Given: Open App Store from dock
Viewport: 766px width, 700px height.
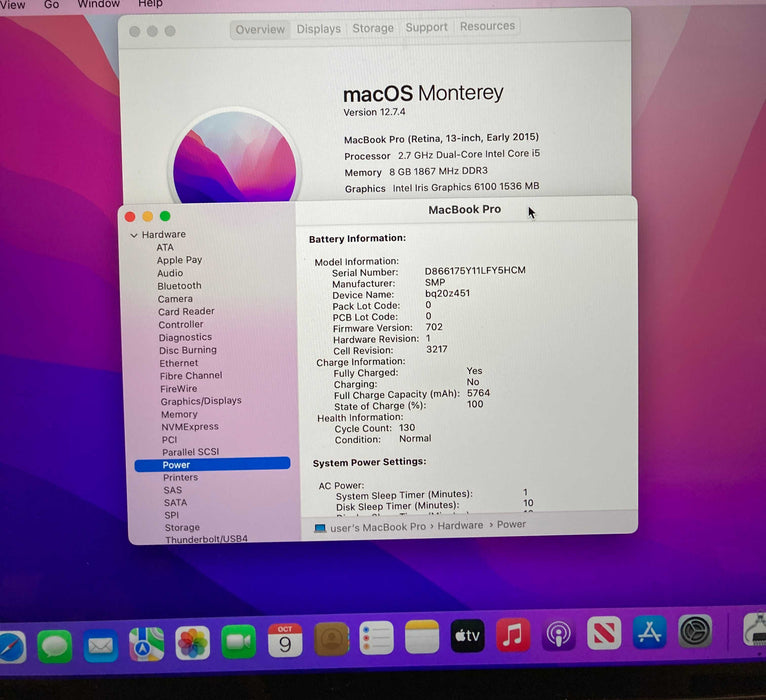Looking at the screenshot, I should tap(650, 632).
